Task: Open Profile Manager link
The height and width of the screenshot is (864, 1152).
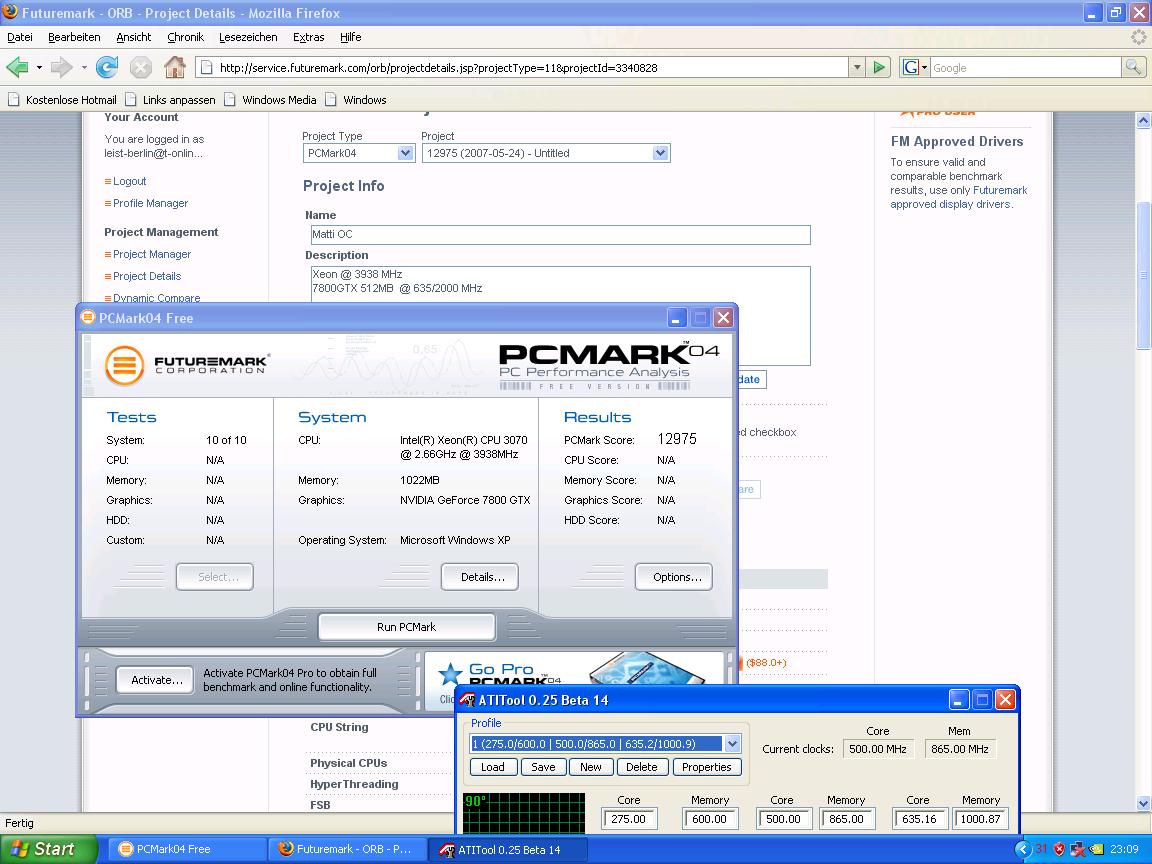Action: point(151,203)
